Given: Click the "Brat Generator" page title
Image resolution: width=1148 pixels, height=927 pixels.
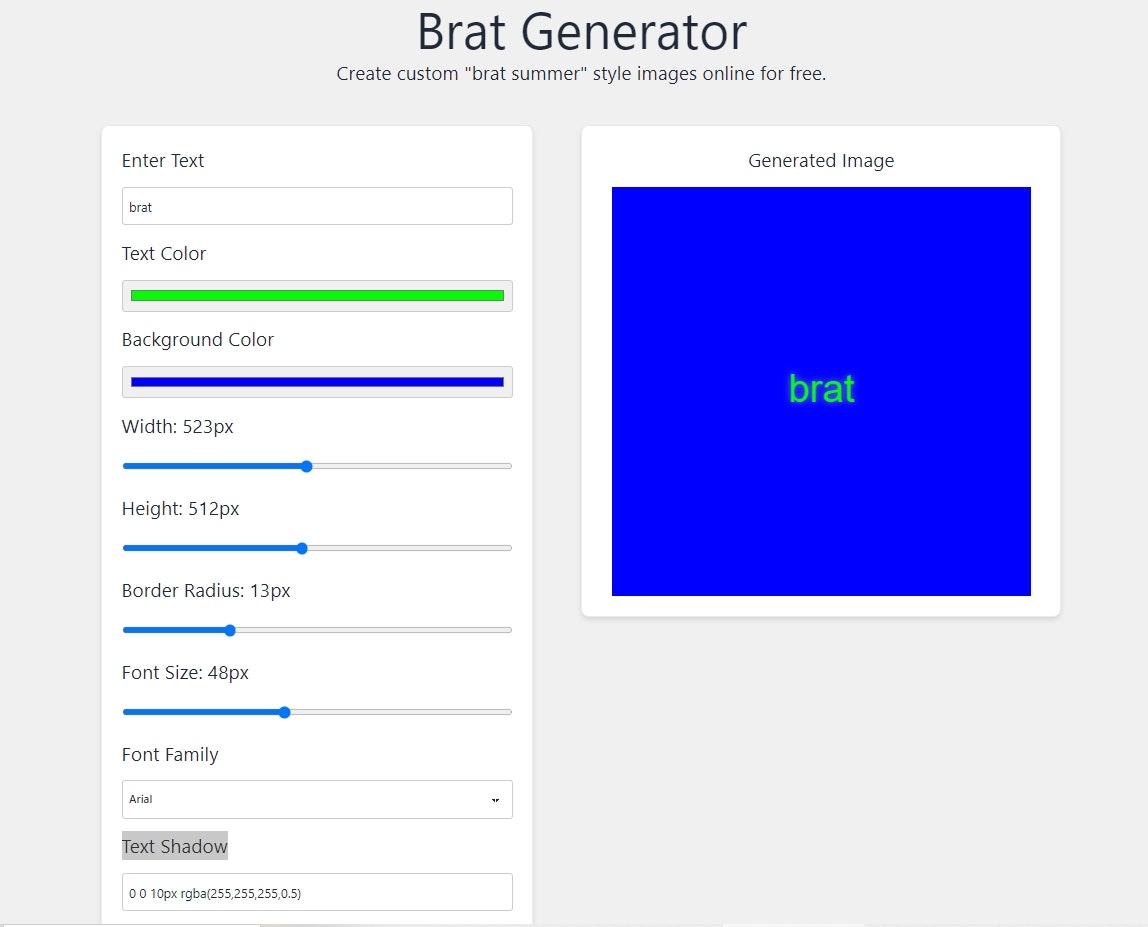Looking at the screenshot, I should pyautogui.click(x=581, y=32).
